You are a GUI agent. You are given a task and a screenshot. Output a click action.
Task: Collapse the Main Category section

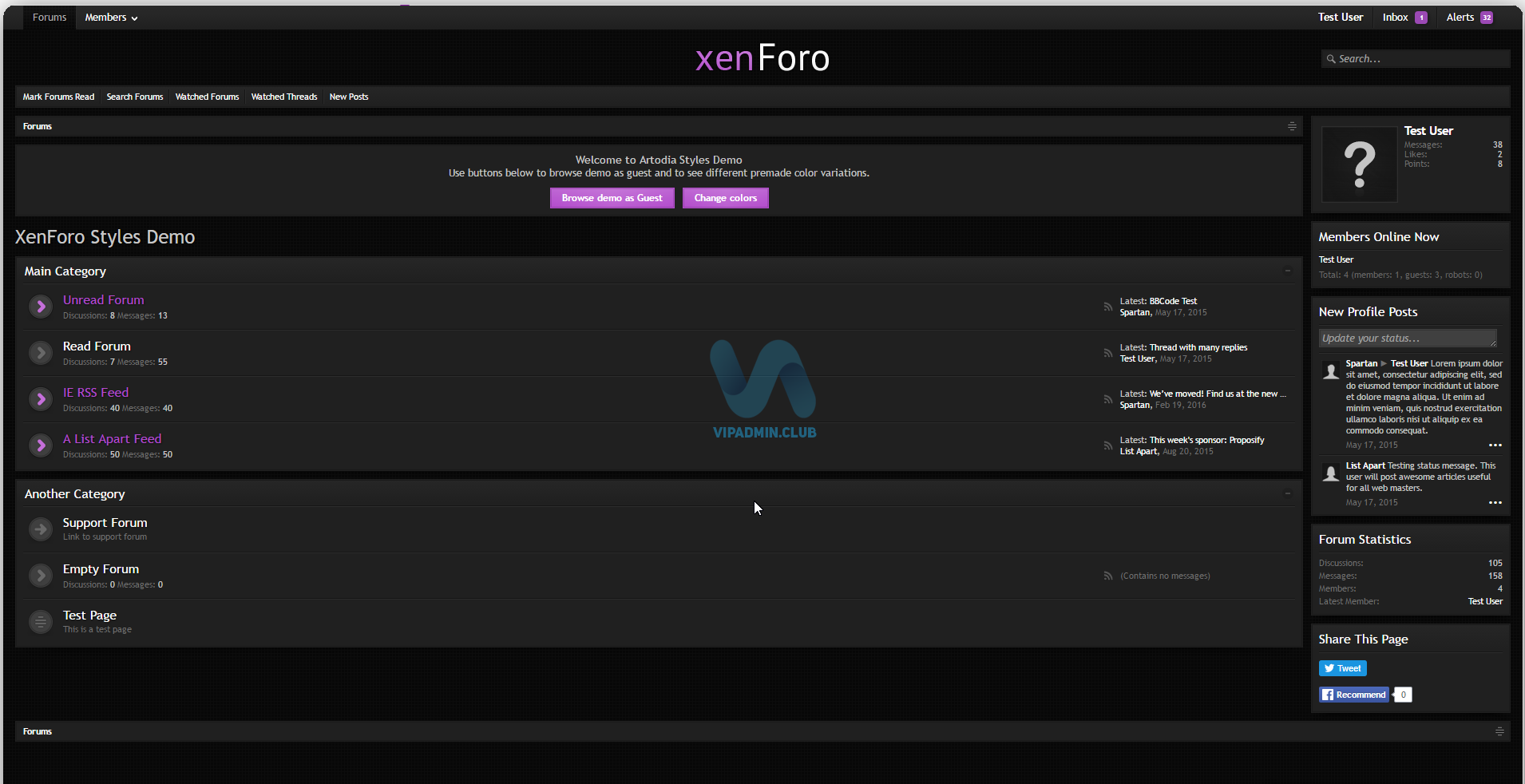tap(1288, 271)
